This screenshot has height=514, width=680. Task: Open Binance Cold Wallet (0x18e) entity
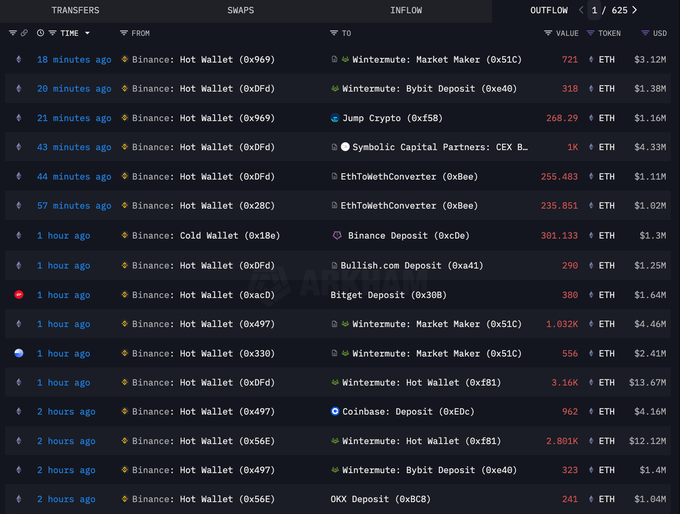[206, 236]
